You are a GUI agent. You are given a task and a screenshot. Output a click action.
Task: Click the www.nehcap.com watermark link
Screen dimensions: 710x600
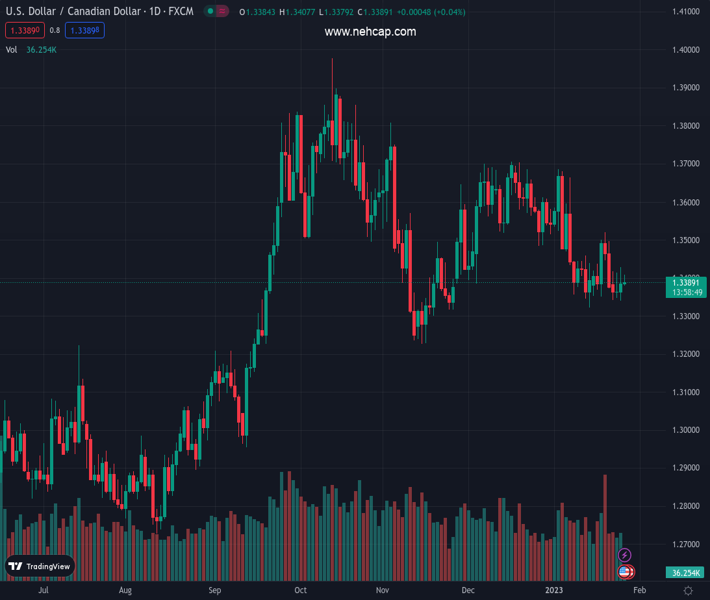pyautogui.click(x=370, y=32)
